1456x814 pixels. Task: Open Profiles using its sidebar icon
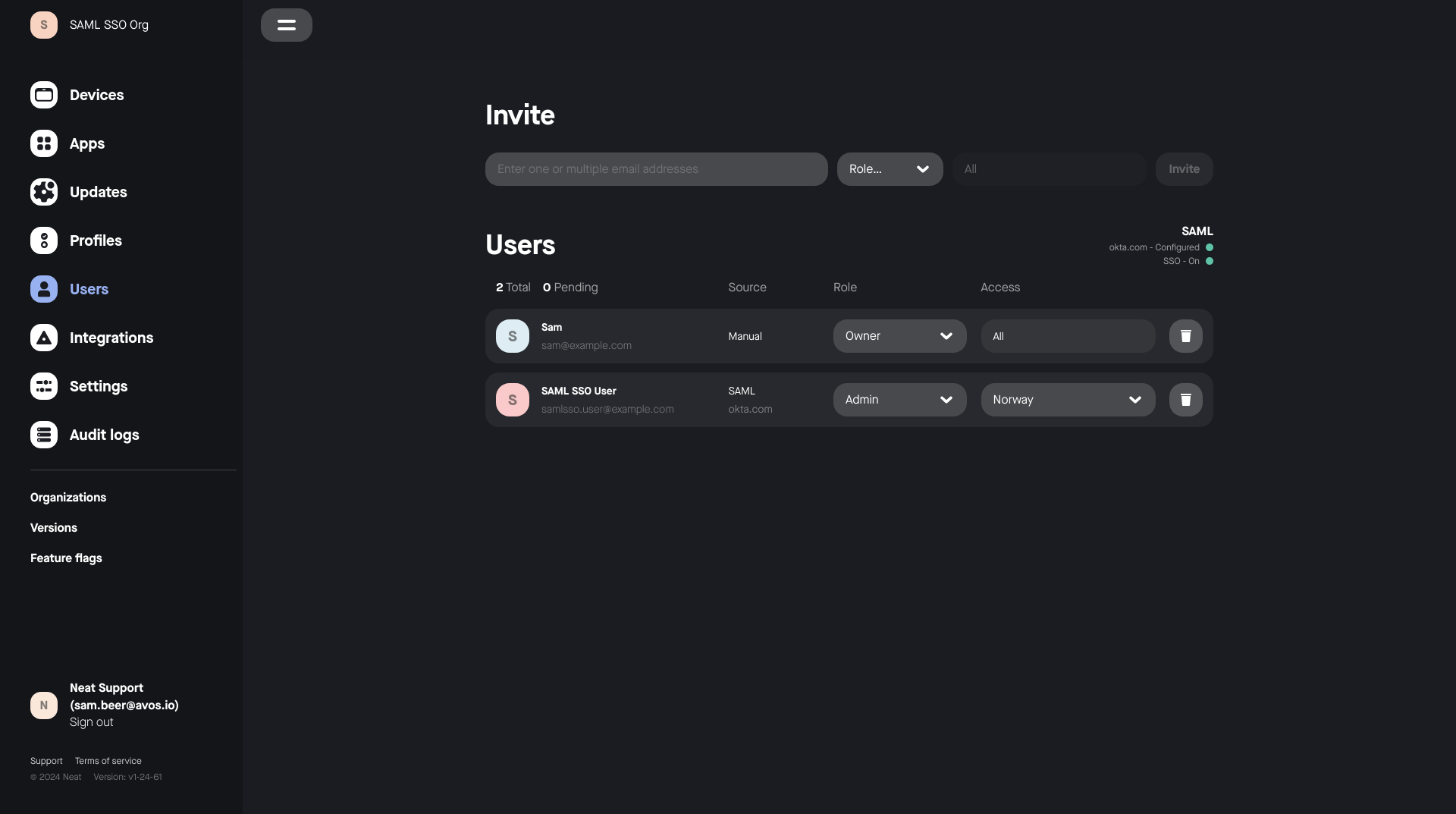(x=44, y=240)
